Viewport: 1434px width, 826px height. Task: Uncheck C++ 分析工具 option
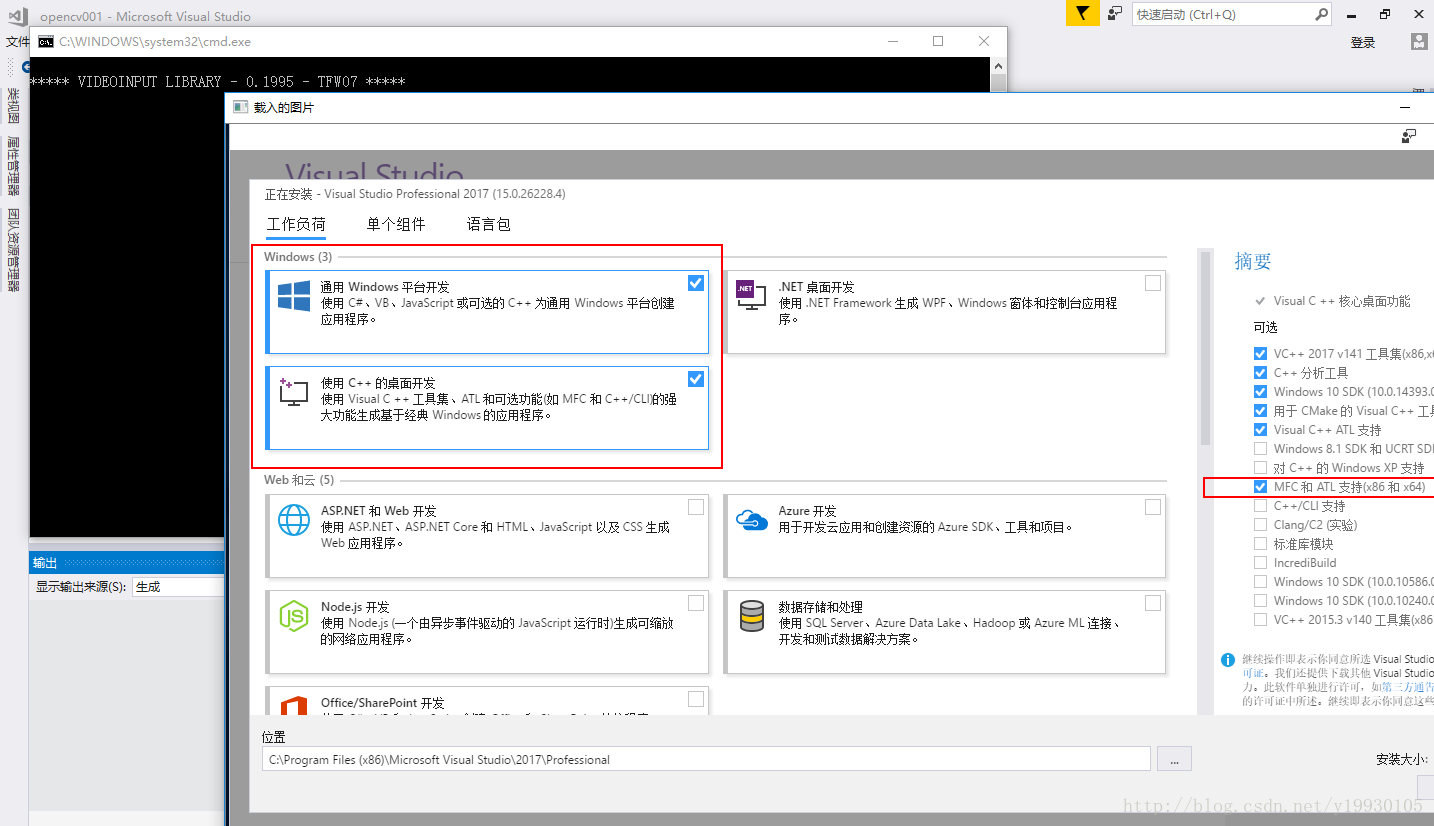tap(1260, 372)
